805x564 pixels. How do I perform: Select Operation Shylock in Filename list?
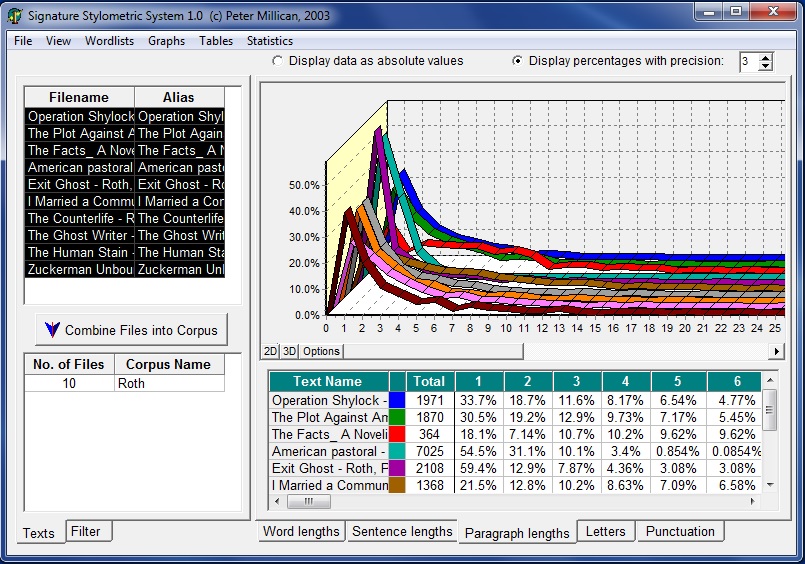coord(80,116)
